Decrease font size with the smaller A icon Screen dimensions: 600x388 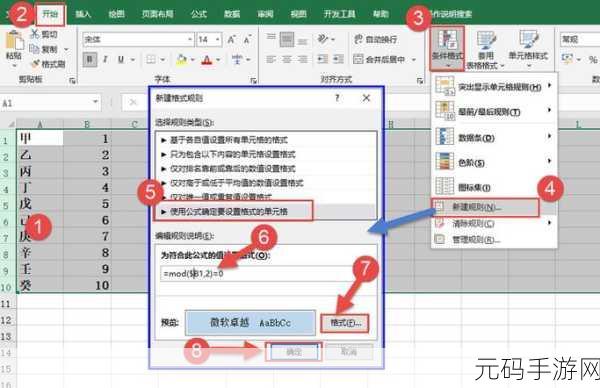(x=247, y=39)
